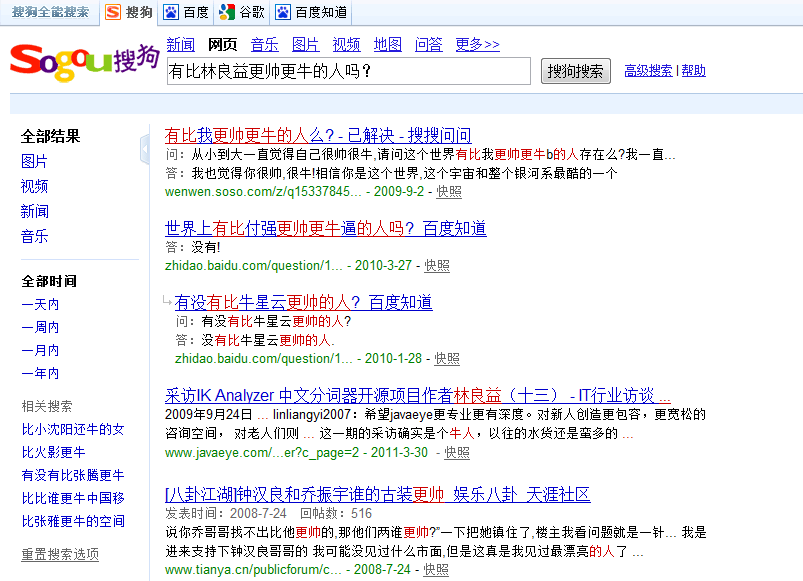Open the 地图 search category
The image size is (803, 581).
point(388,45)
